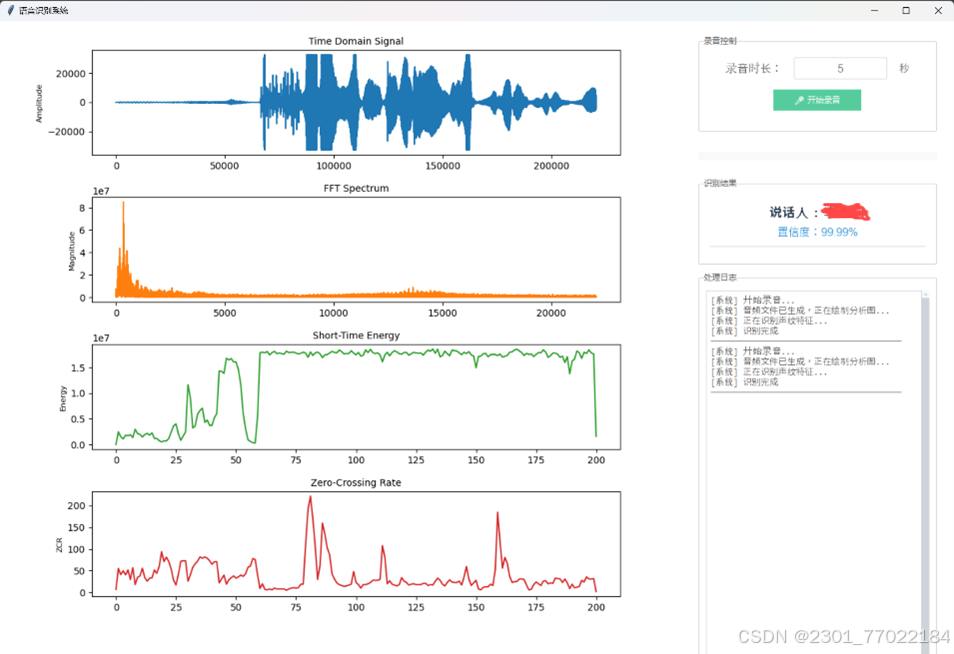The image size is (954, 654).
Task: Click the ZCR axis label
Action: tap(59, 544)
